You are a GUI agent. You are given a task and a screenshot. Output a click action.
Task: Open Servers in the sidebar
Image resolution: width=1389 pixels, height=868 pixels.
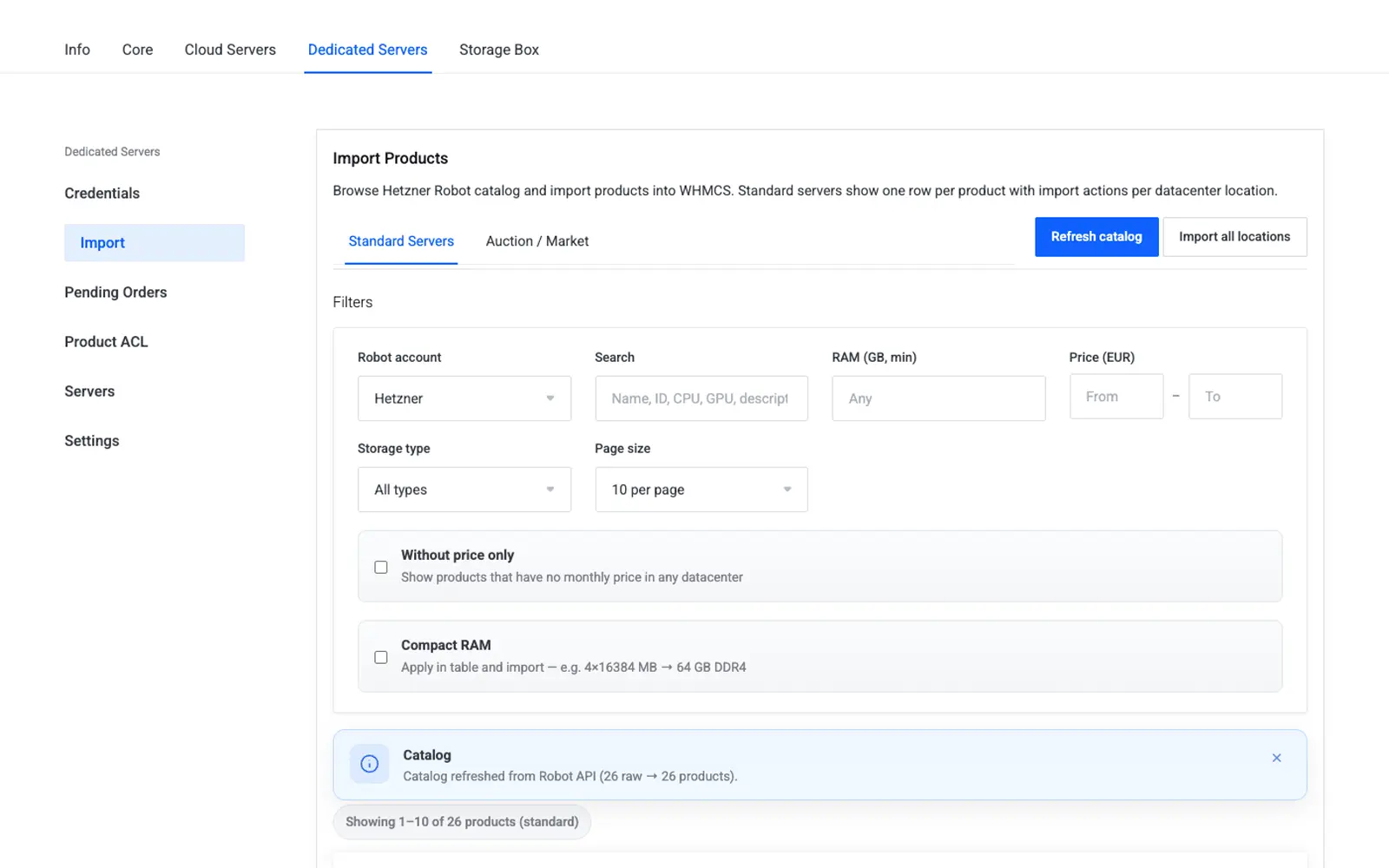pos(89,391)
